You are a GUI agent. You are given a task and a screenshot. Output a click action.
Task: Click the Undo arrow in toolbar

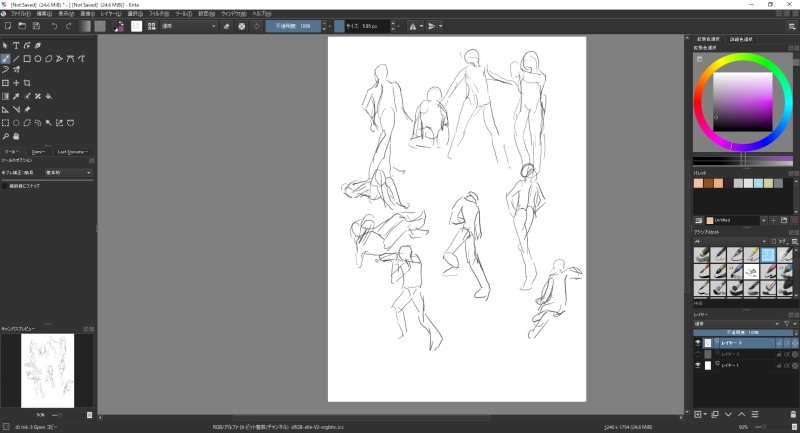[x=54, y=26]
